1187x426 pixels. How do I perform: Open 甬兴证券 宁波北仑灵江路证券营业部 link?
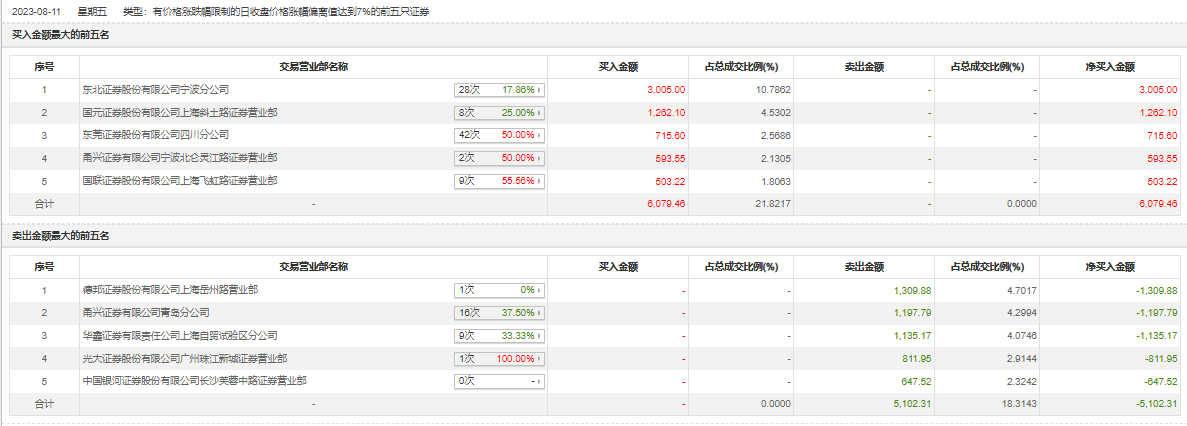(x=179, y=157)
